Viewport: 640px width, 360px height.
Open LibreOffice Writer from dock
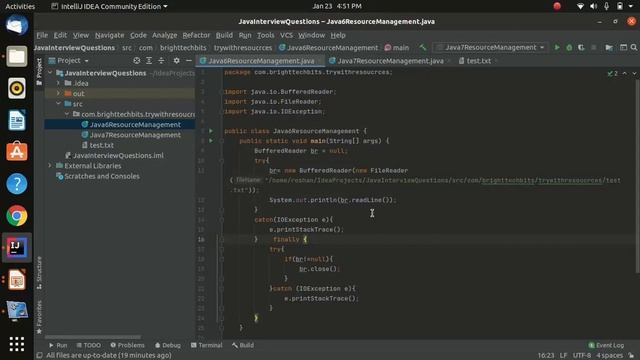tap(17, 120)
